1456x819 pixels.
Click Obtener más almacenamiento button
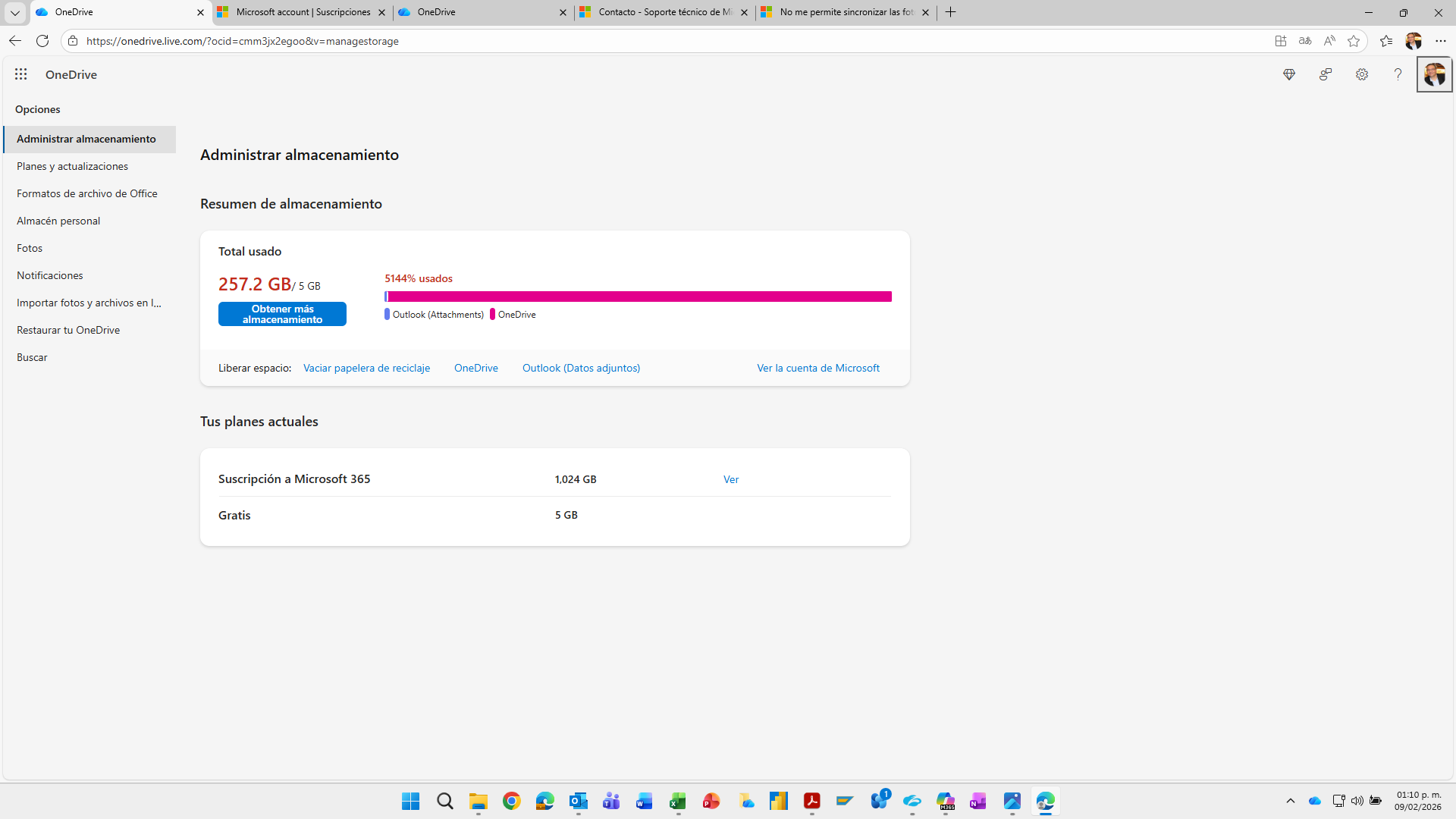(x=282, y=314)
